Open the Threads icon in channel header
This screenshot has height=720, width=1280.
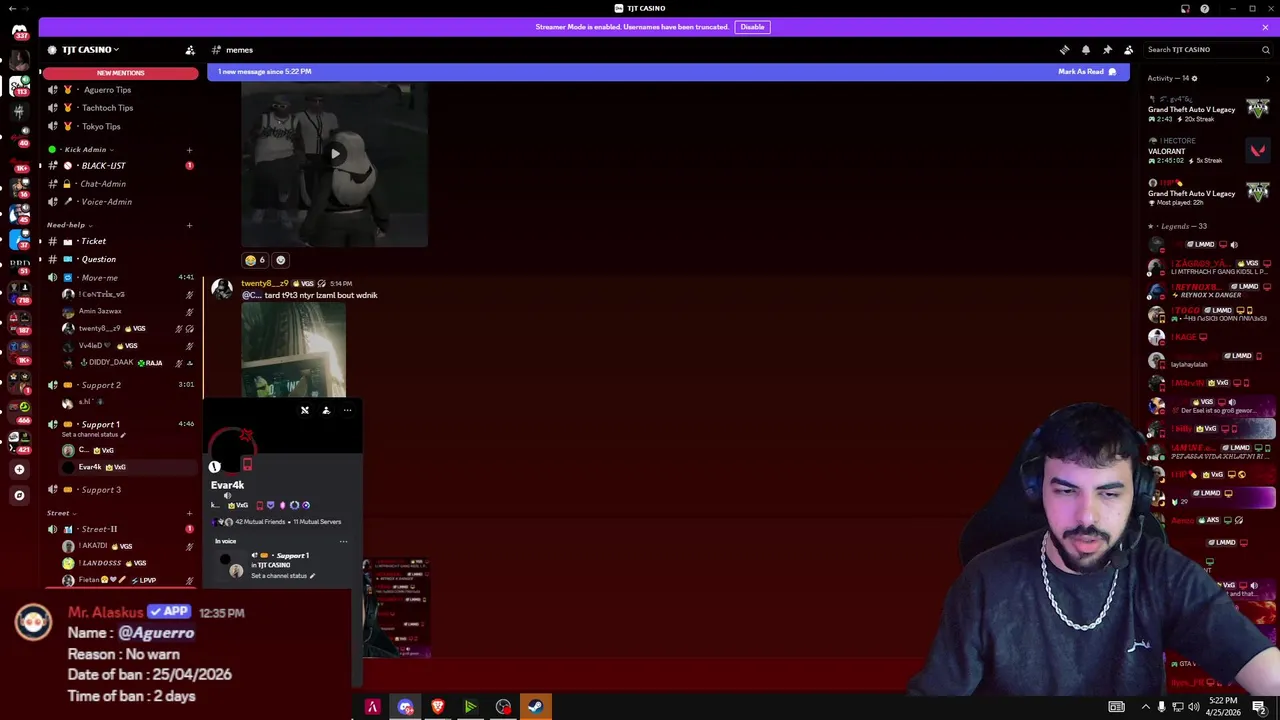(x=1064, y=50)
